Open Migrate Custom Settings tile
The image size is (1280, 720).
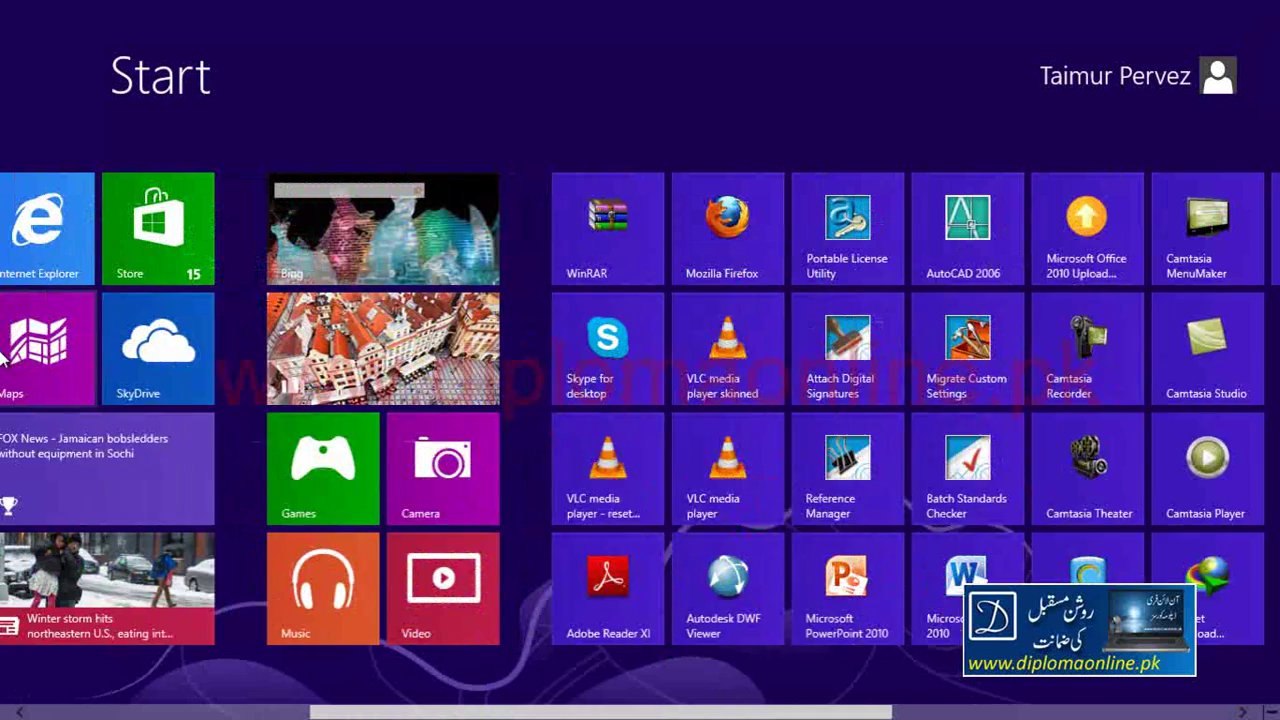pos(968,349)
